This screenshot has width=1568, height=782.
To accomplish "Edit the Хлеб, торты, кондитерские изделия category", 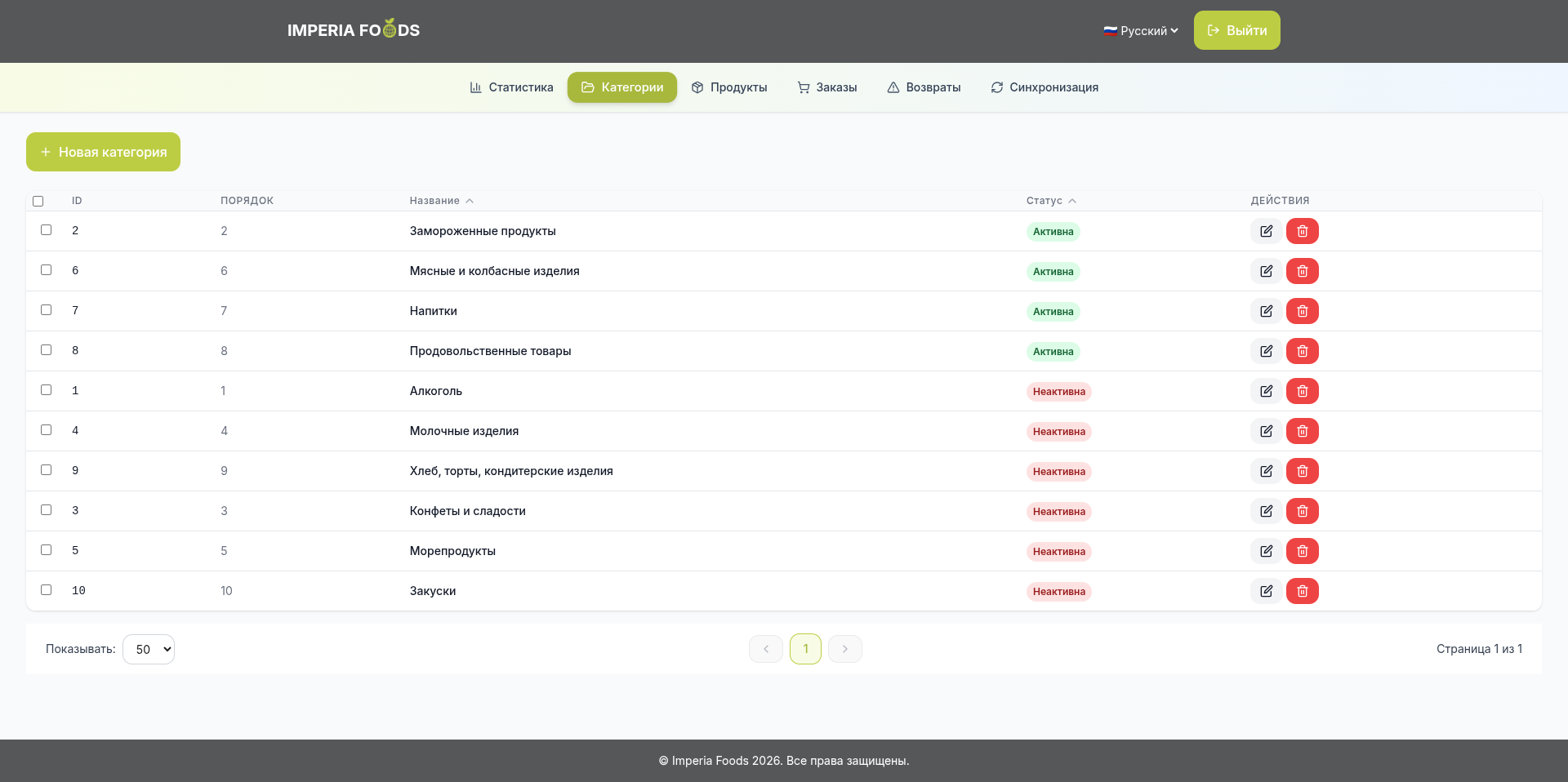I will click(1266, 471).
